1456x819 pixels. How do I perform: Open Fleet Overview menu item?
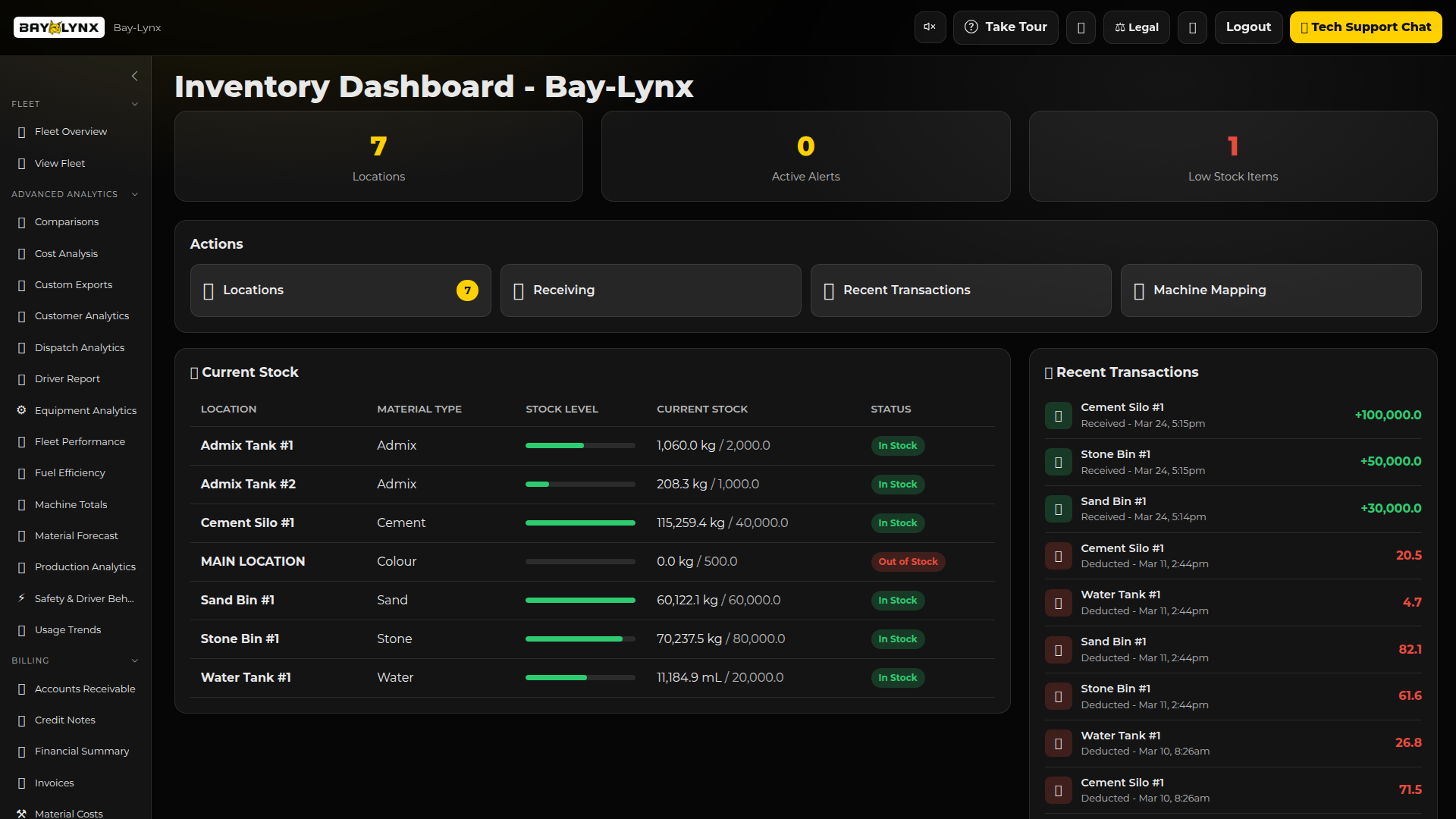point(71,131)
